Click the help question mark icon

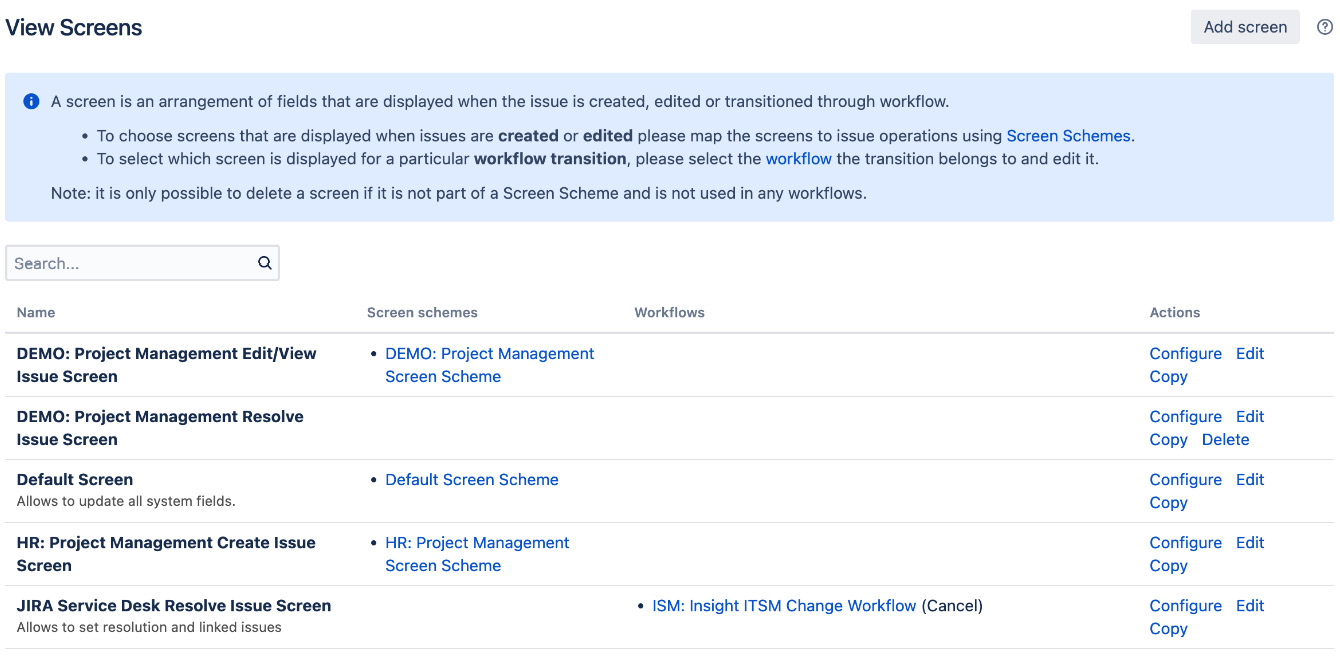pos(1324,28)
